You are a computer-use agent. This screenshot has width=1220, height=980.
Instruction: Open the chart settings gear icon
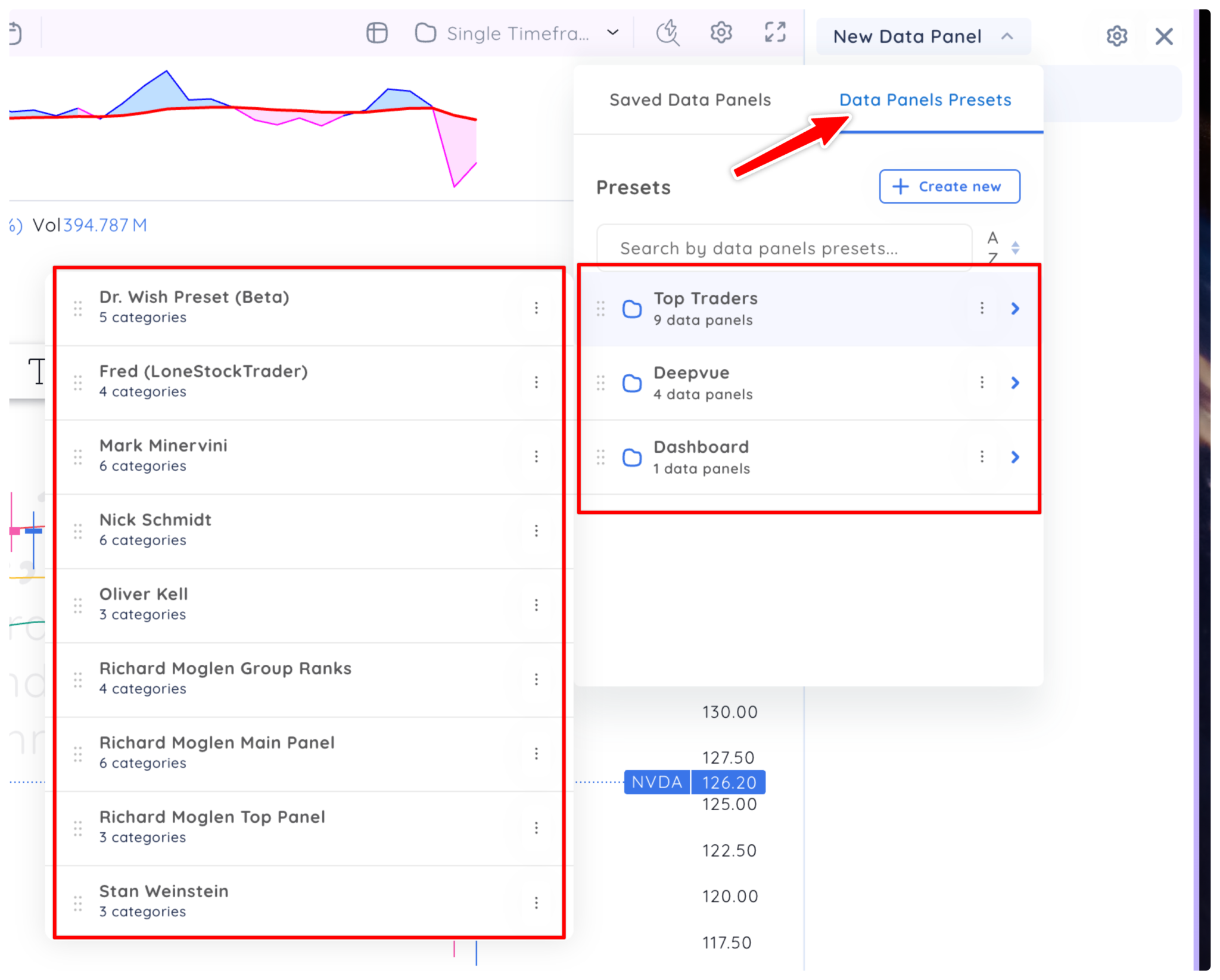click(x=721, y=33)
